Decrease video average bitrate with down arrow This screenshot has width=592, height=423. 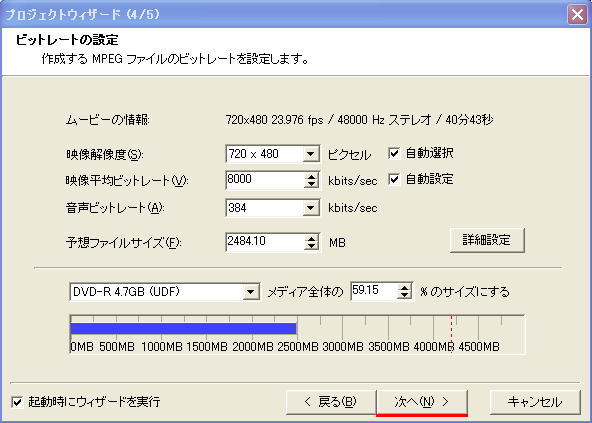311,184
